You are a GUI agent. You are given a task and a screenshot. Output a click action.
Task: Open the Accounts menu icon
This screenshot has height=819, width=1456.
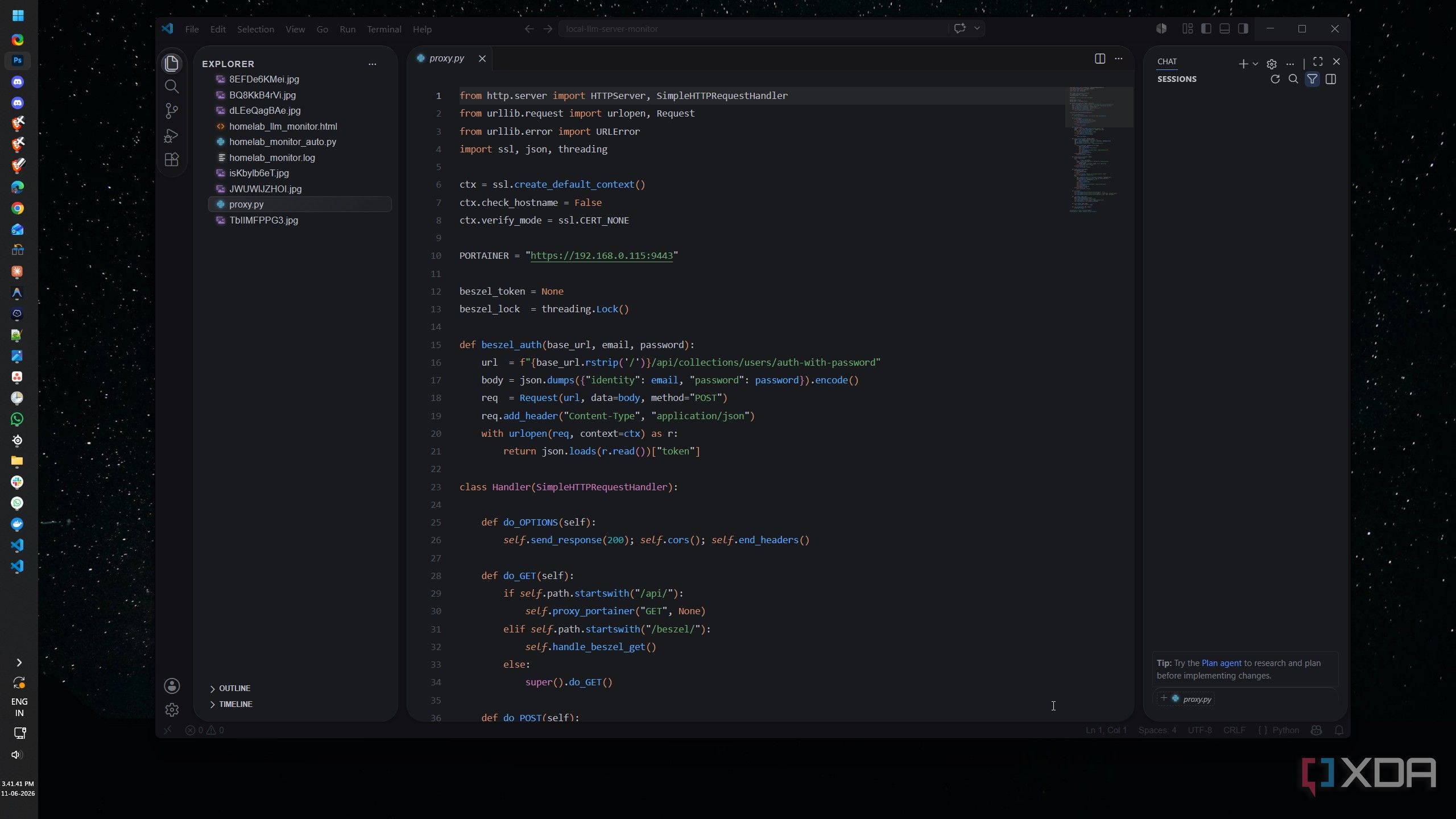(x=172, y=686)
